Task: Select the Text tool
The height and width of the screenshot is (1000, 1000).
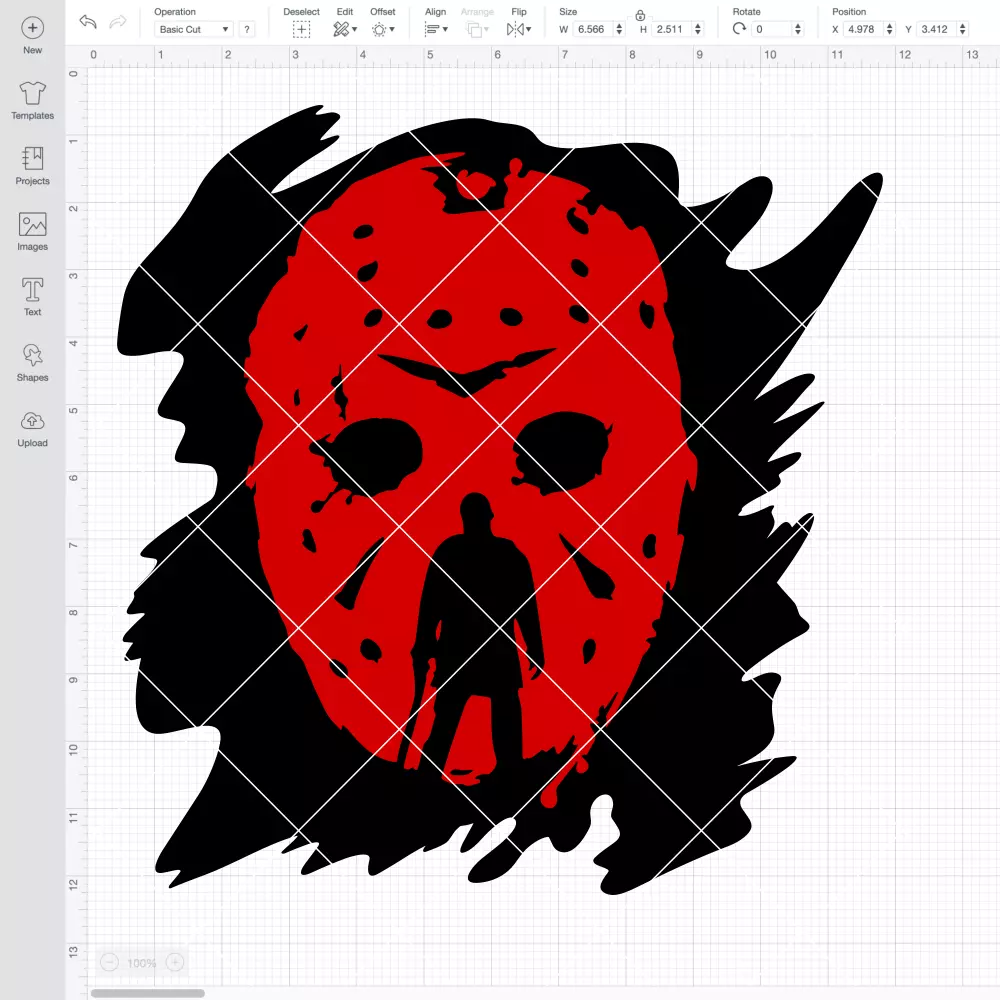Action: tap(33, 297)
